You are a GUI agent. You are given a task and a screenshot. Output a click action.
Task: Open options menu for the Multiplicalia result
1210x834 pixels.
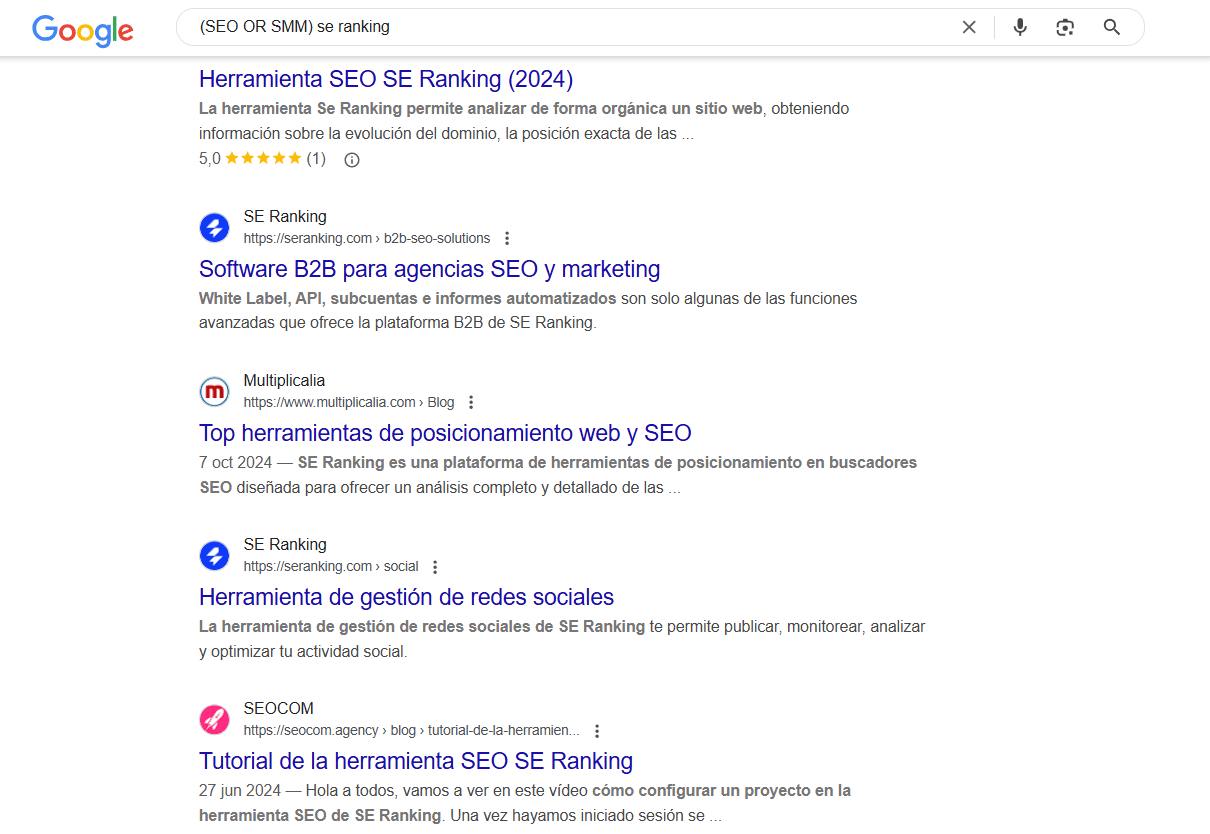click(471, 402)
